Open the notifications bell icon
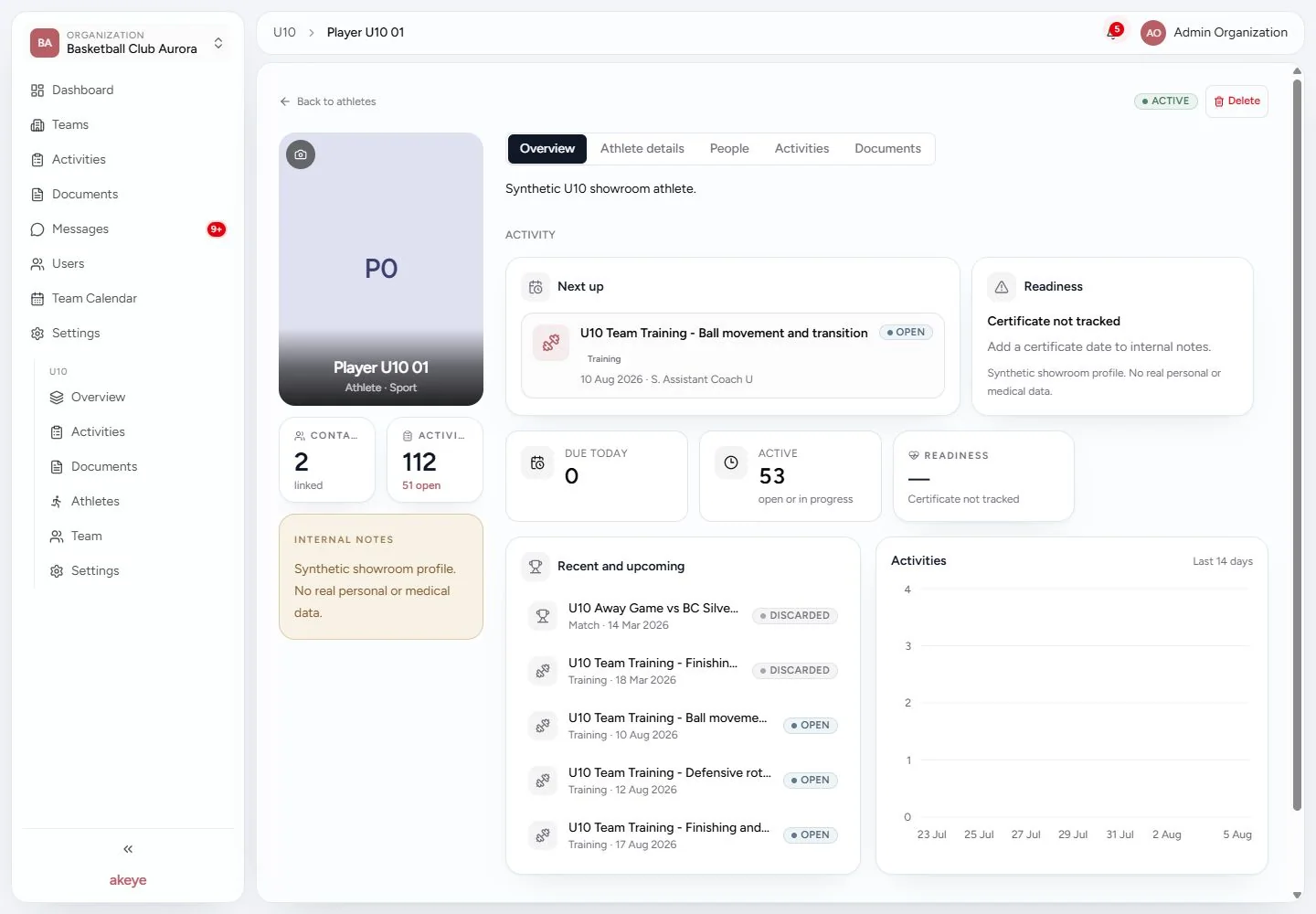 coord(1112,32)
